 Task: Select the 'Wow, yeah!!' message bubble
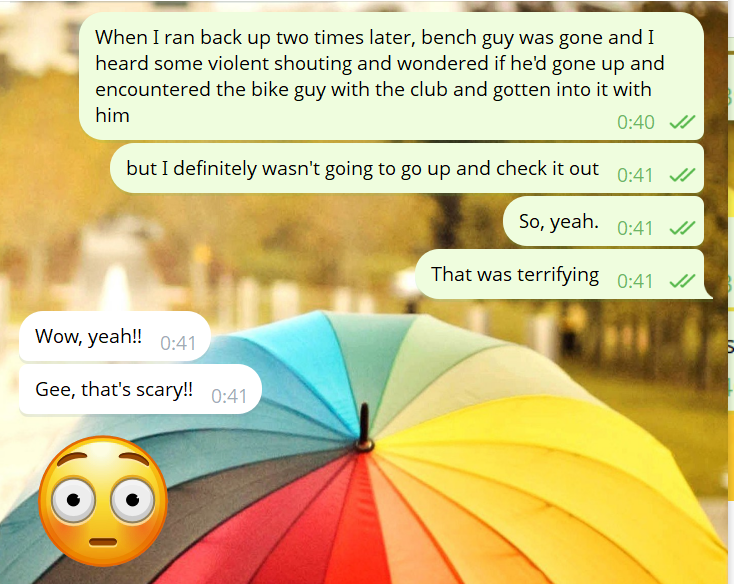[x=115, y=336]
